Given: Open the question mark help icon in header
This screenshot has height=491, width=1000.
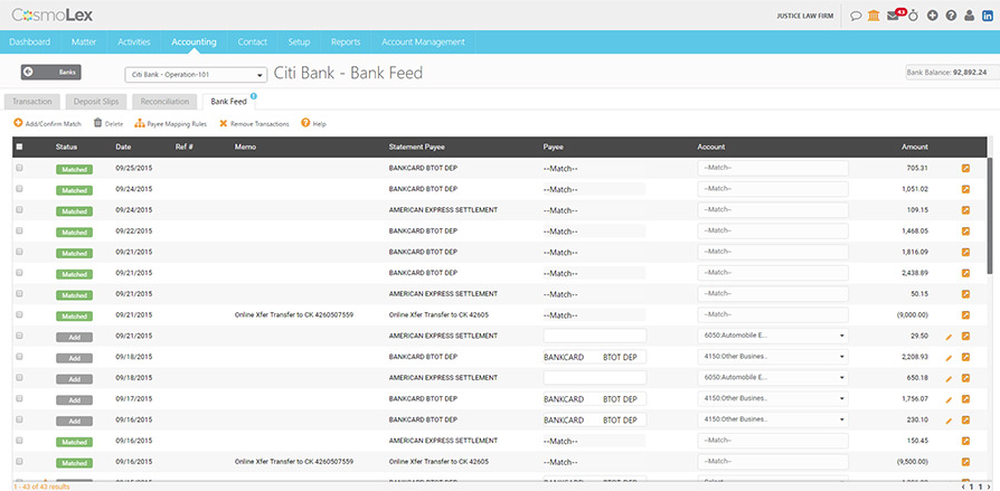Looking at the screenshot, I should click(951, 16).
